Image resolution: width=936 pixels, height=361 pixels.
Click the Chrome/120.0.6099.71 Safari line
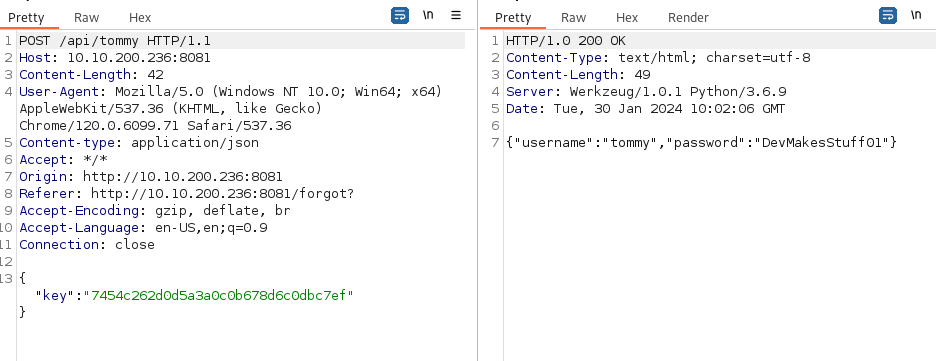[x=155, y=126]
